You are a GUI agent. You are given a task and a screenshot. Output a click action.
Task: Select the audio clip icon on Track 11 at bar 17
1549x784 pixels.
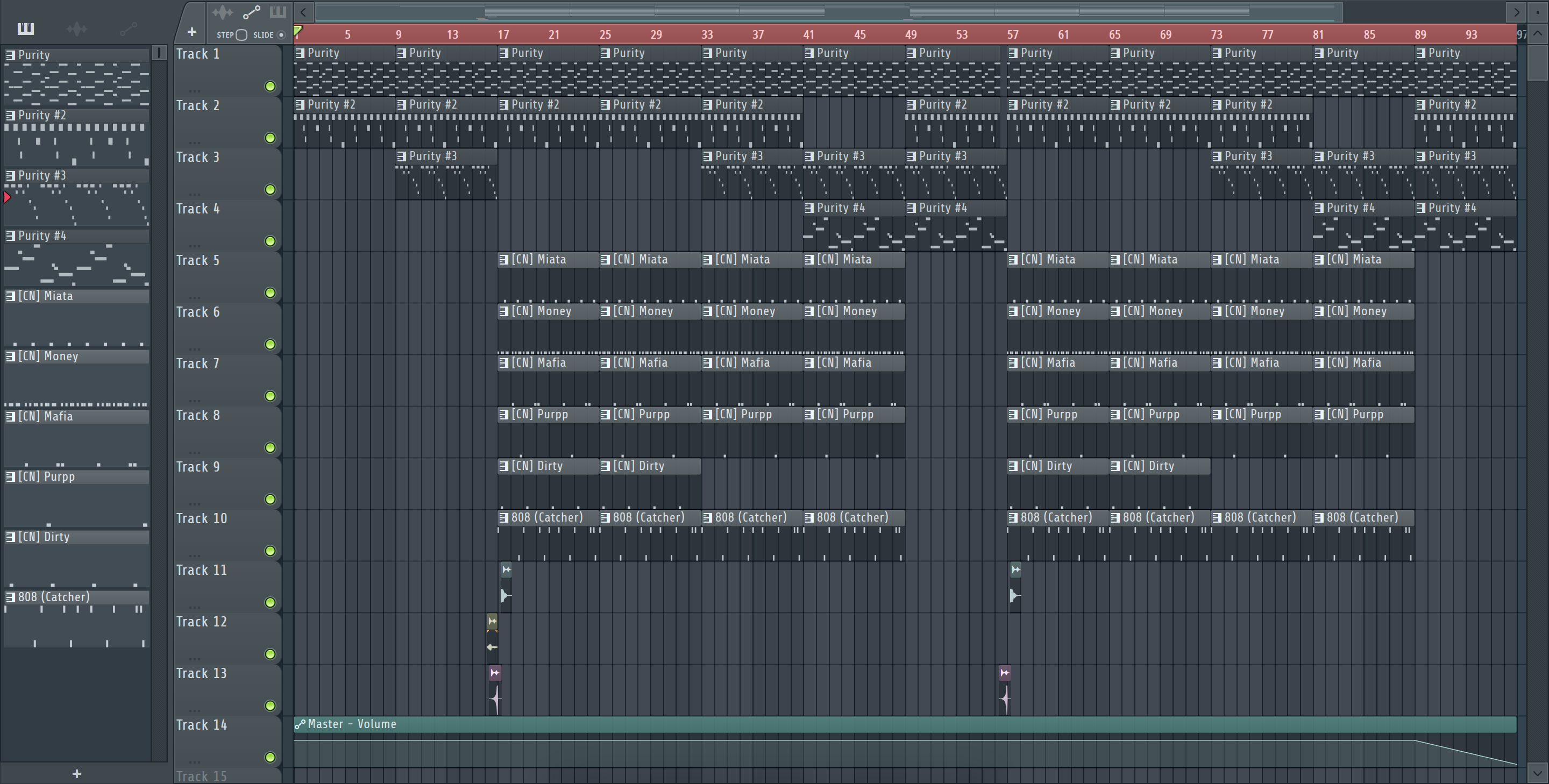coord(506,569)
